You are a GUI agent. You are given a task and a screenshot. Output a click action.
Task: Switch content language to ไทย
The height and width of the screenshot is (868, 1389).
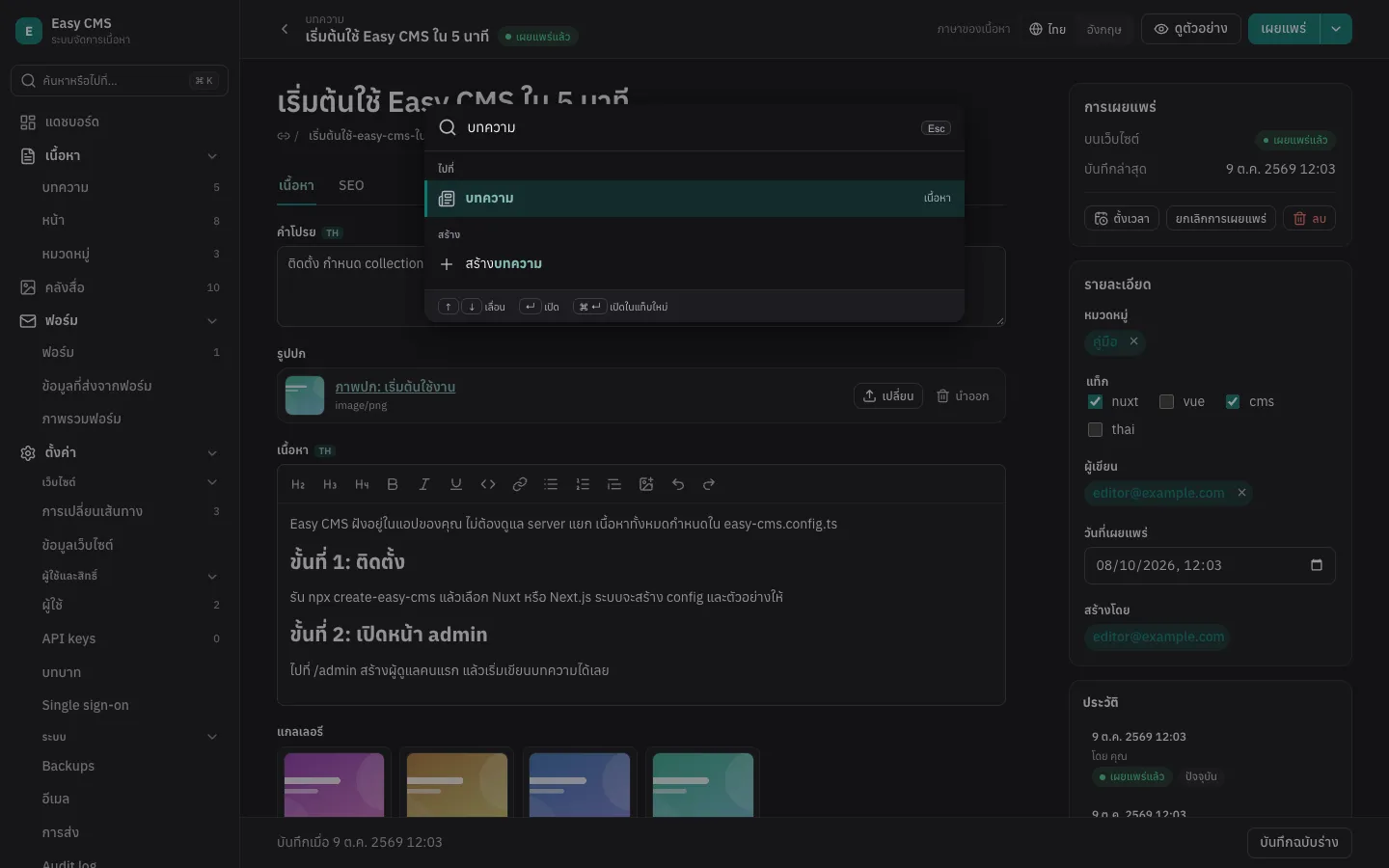click(1048, 29)
